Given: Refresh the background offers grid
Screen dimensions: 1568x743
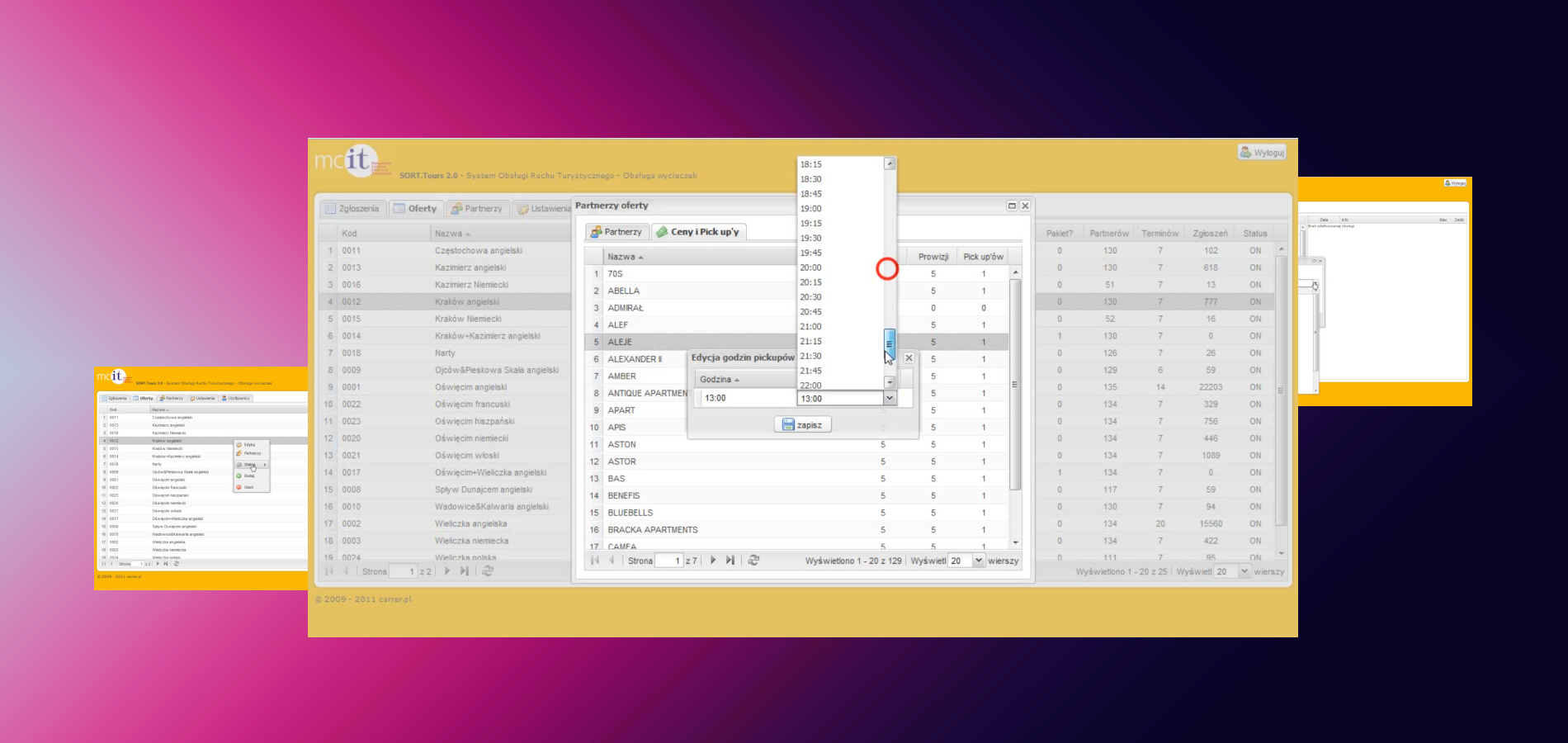Looking at the screenshot, I should pos(488,571).
